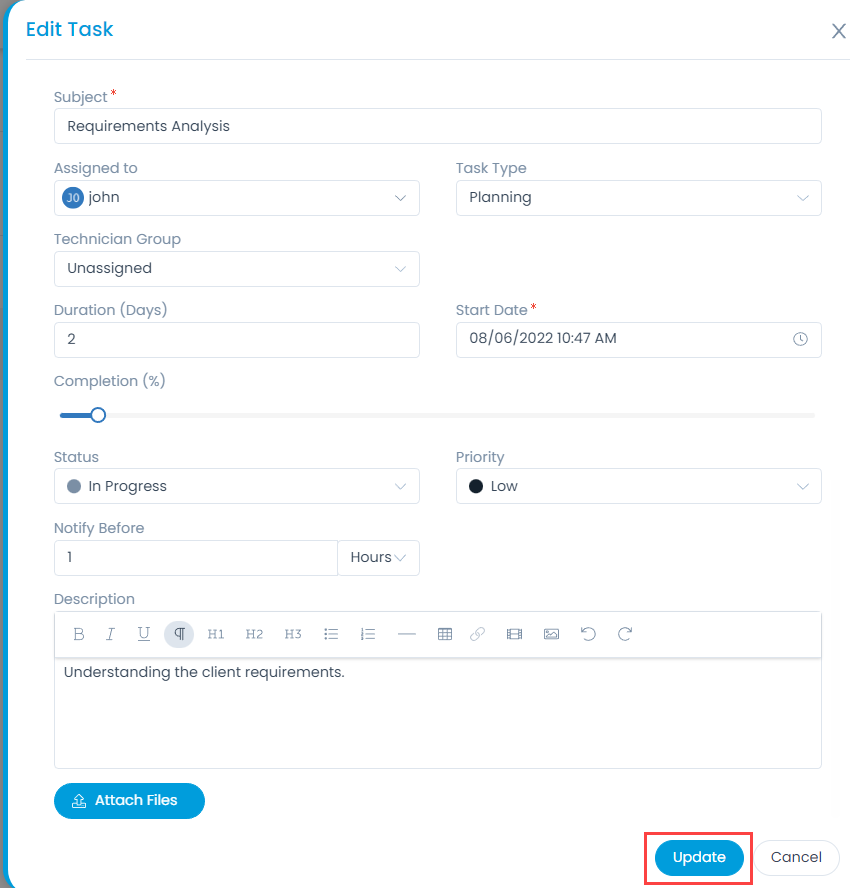Apply italic formatting in description editor
Screen dimensions: 865x888
[x=110, y=634]
